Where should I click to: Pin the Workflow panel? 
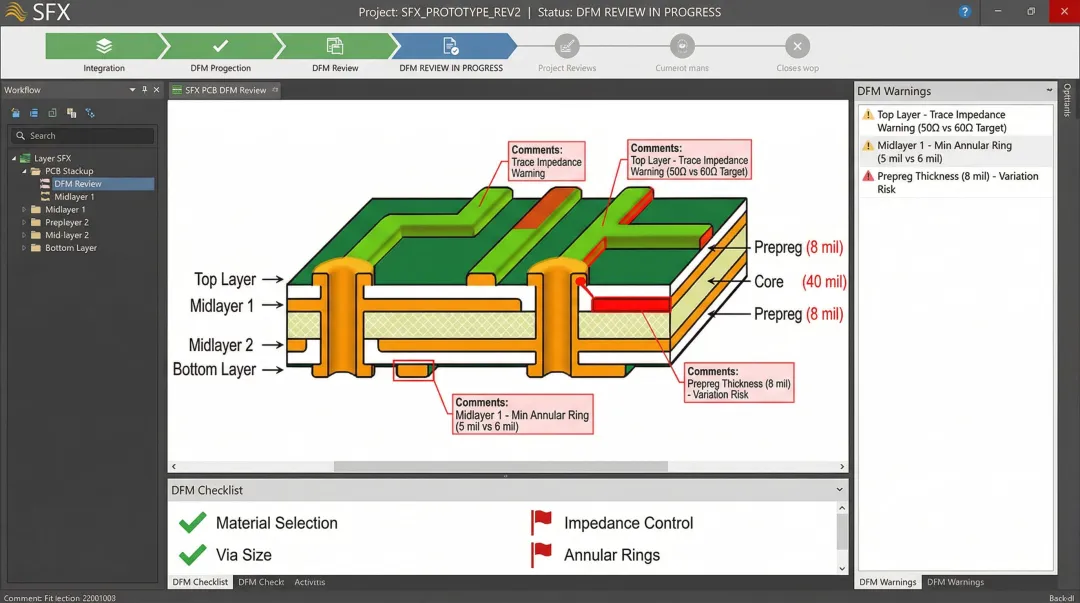tap(144, 90)
